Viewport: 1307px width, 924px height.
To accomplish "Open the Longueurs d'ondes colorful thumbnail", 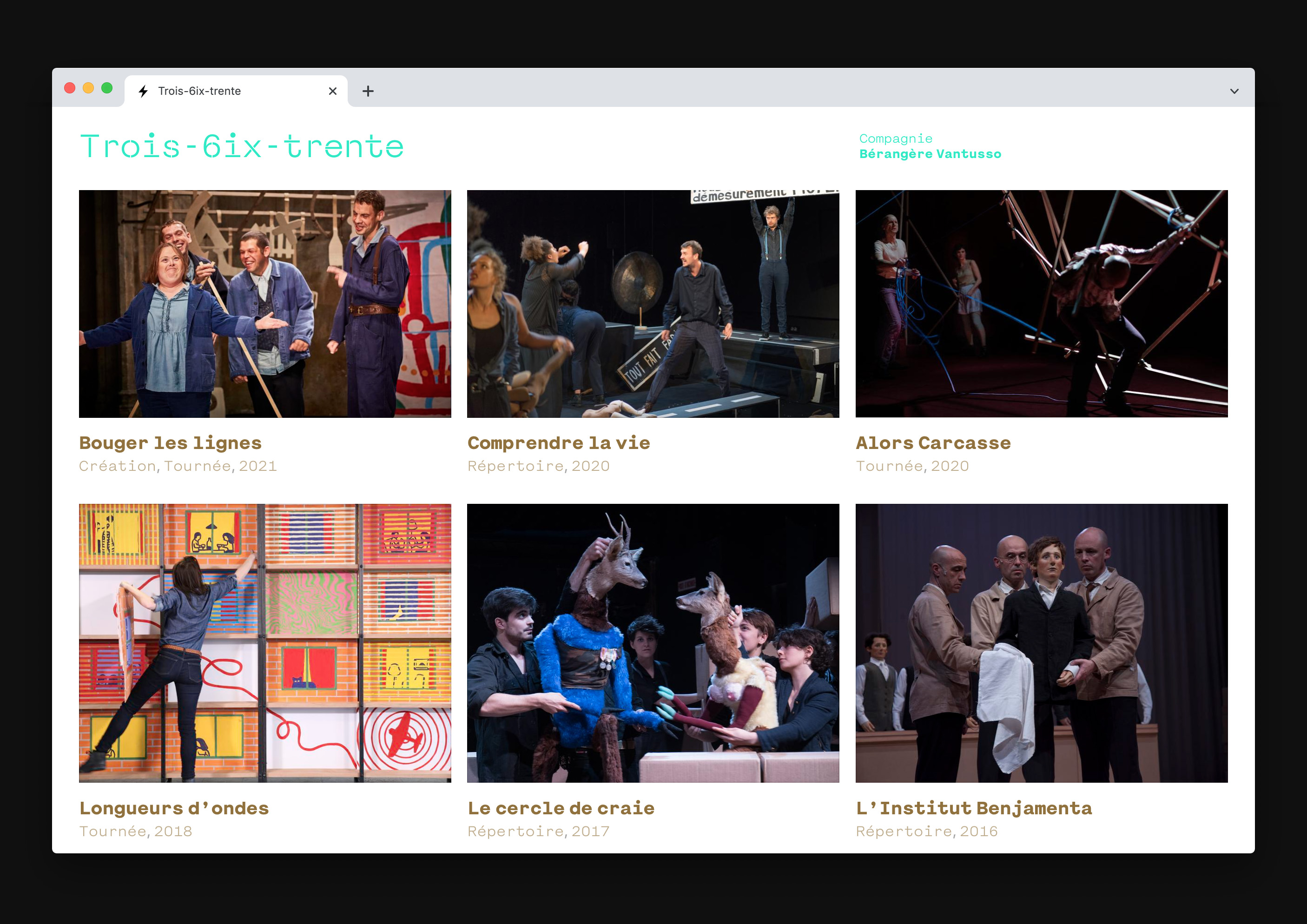I will 265,643.
